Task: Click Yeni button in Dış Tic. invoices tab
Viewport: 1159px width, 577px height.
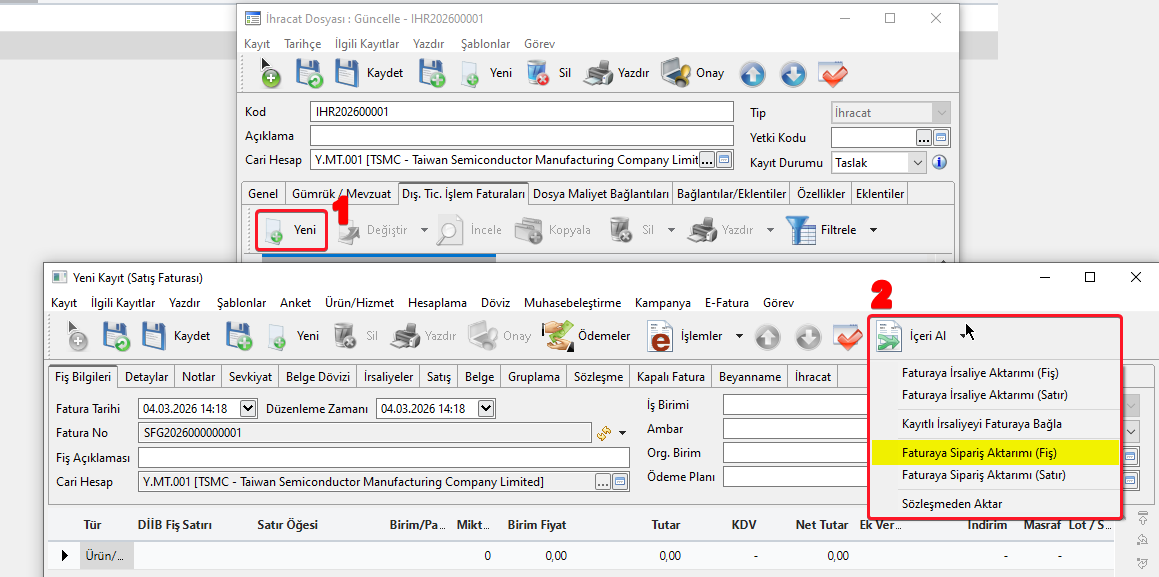Action: pos(291,230)
